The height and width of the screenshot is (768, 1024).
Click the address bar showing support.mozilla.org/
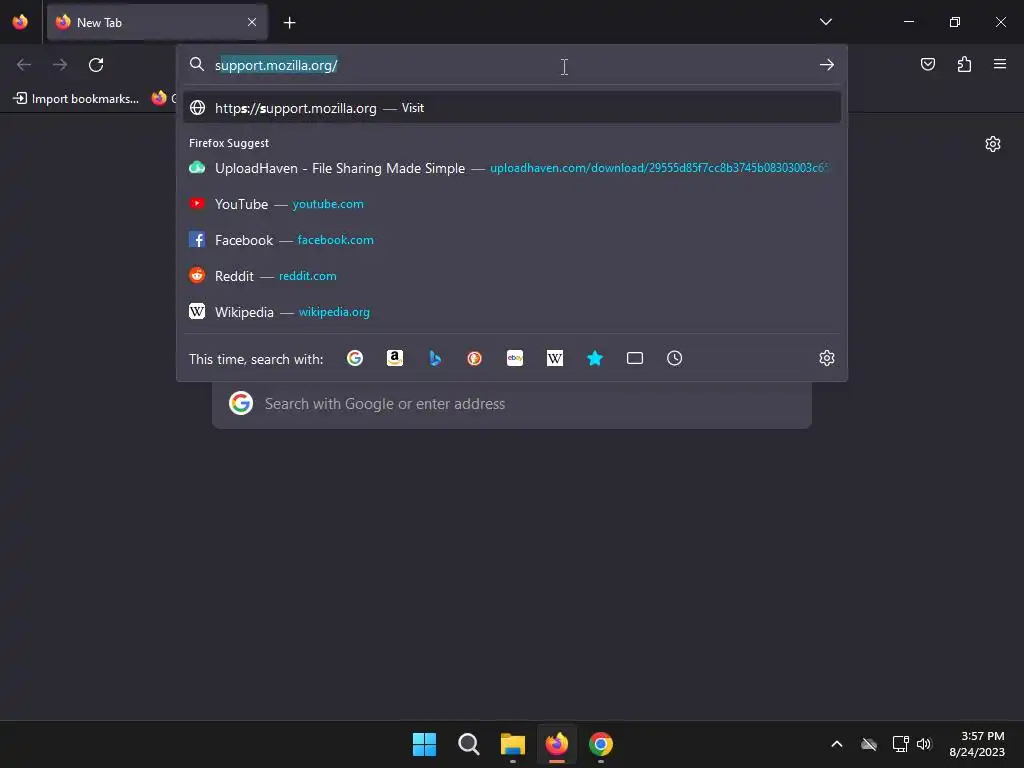click(x=512, y=65)
